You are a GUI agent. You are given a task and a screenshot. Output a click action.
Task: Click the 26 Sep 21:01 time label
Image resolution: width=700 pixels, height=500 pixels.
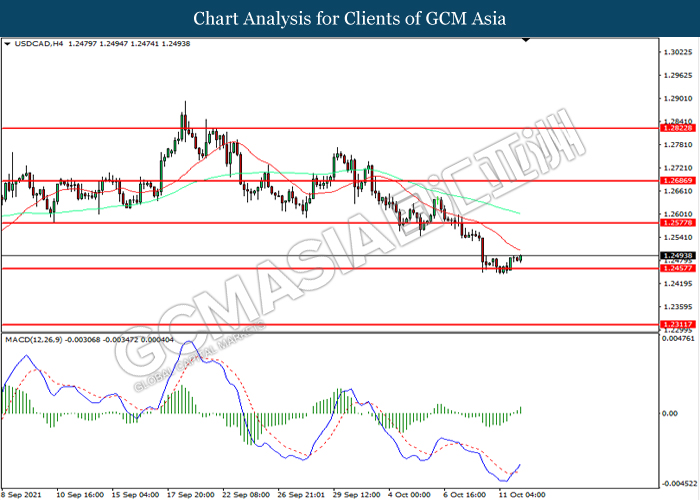pyautogui.click(x=301, y=495)
